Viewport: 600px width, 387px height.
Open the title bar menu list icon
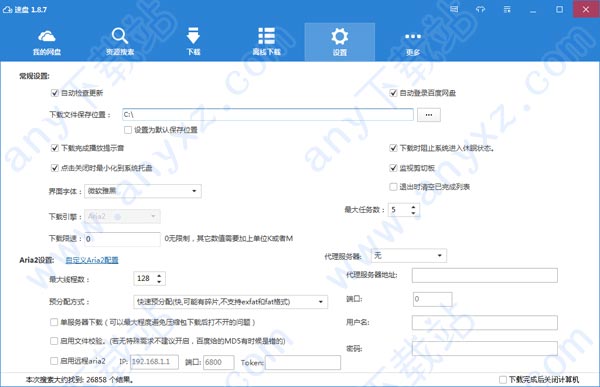[x=507, y=9]
